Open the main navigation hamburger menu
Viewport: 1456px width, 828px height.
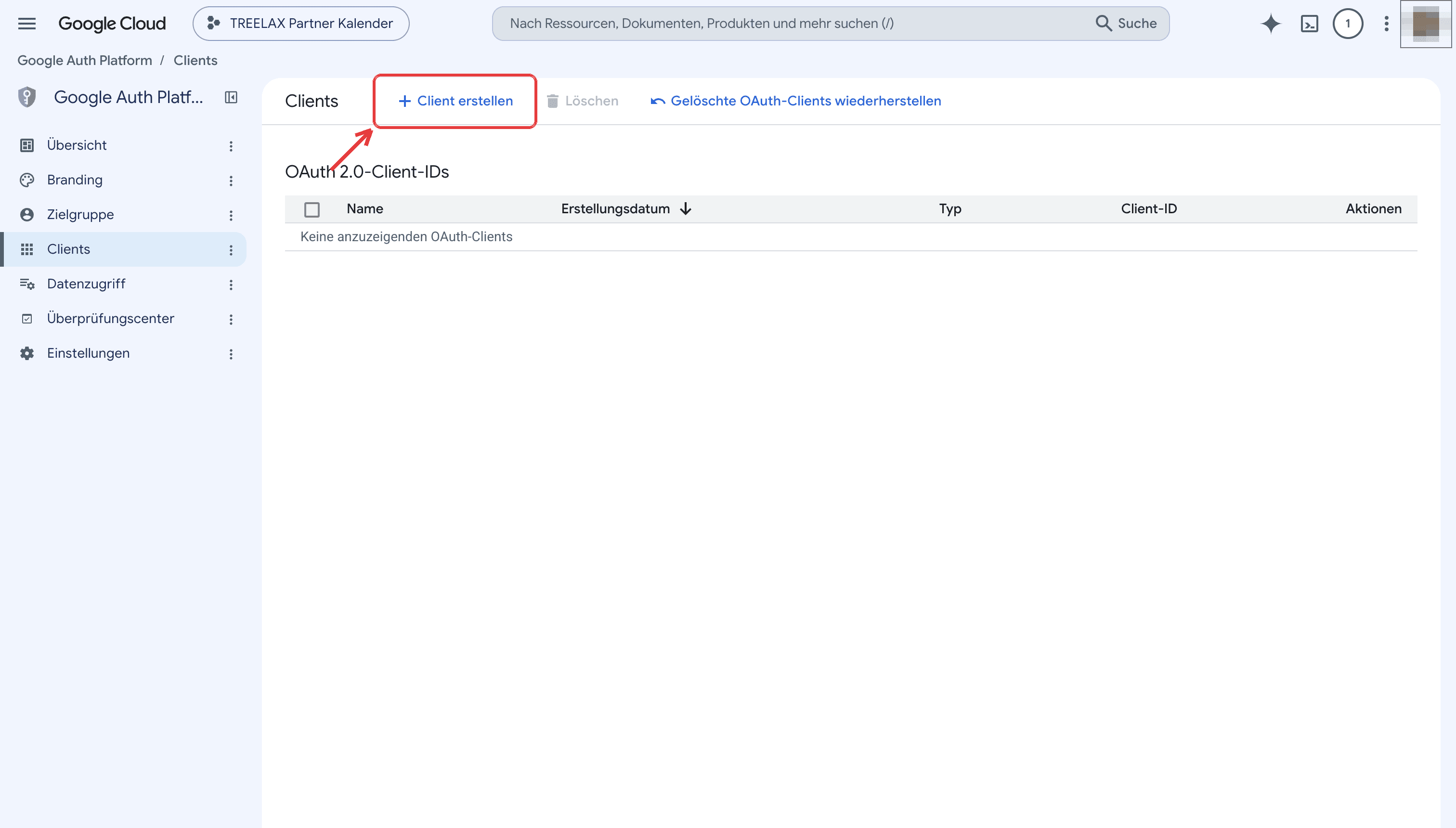pyautogui.click(x=27, y=23)
